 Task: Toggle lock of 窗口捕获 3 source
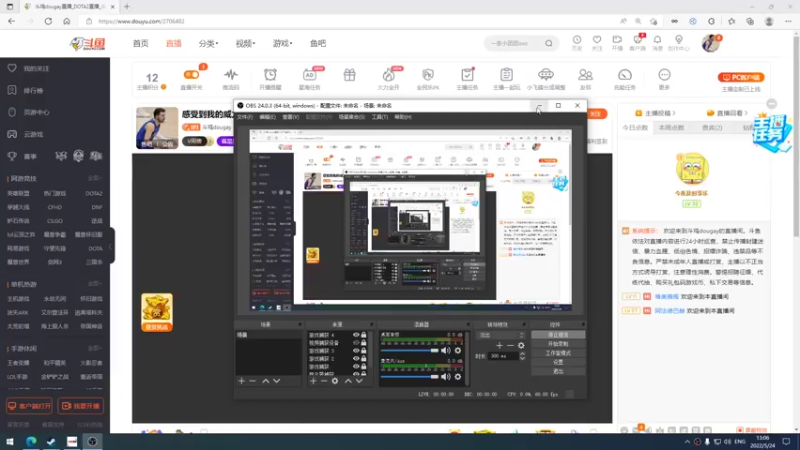point(364,351)
